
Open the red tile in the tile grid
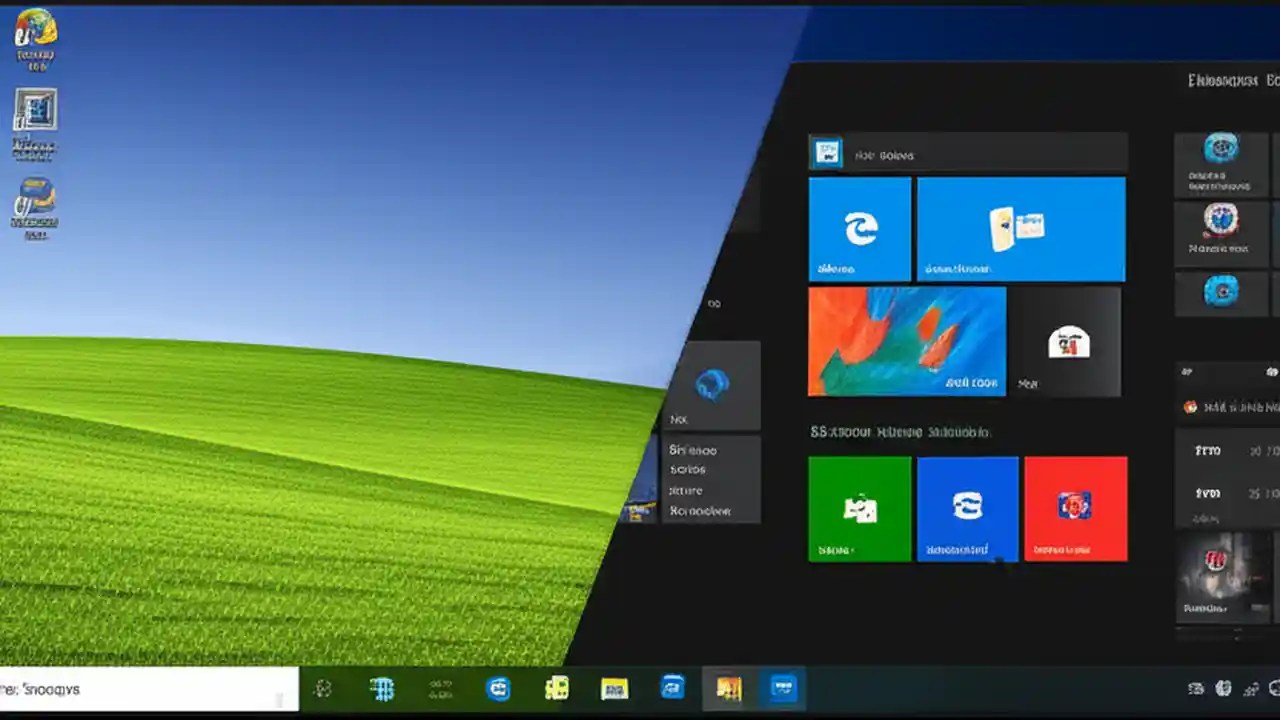(1076, 508)
